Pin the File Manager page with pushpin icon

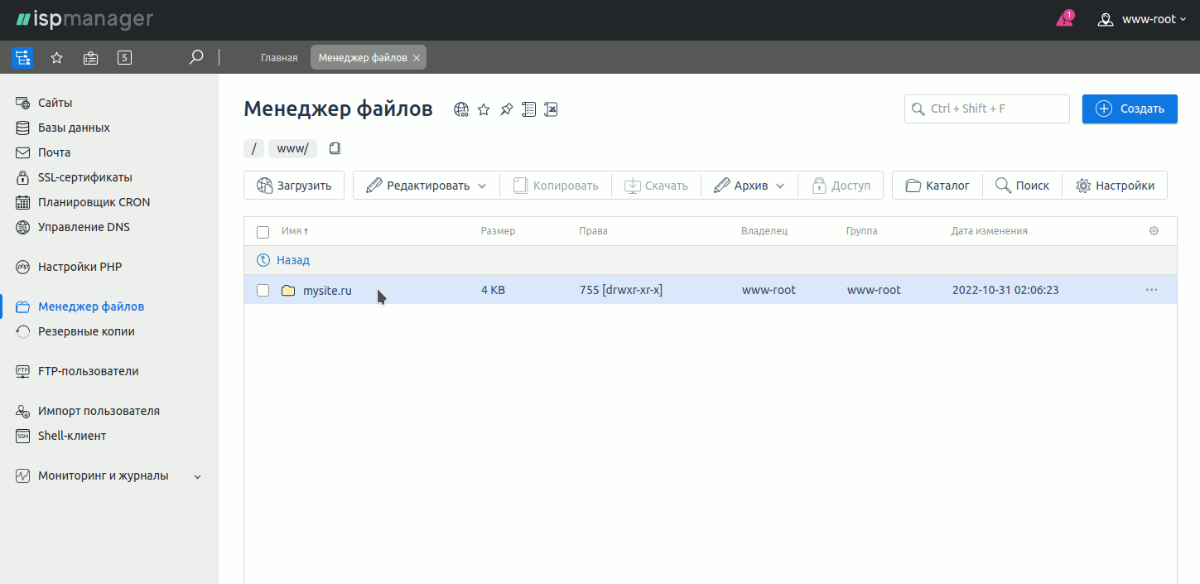[x=506, y=109]
